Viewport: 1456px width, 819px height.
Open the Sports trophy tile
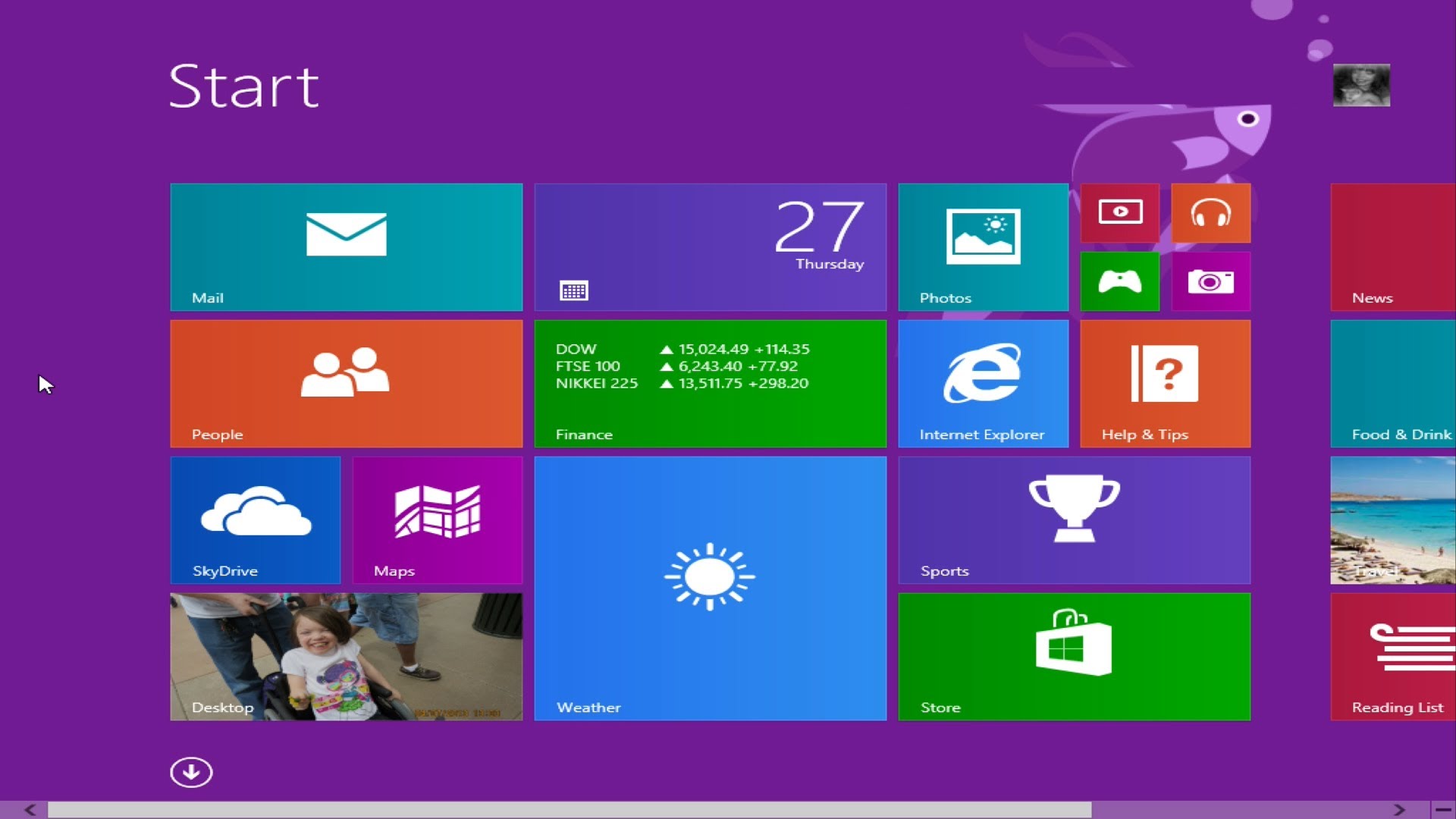(x=1074, y=519)
